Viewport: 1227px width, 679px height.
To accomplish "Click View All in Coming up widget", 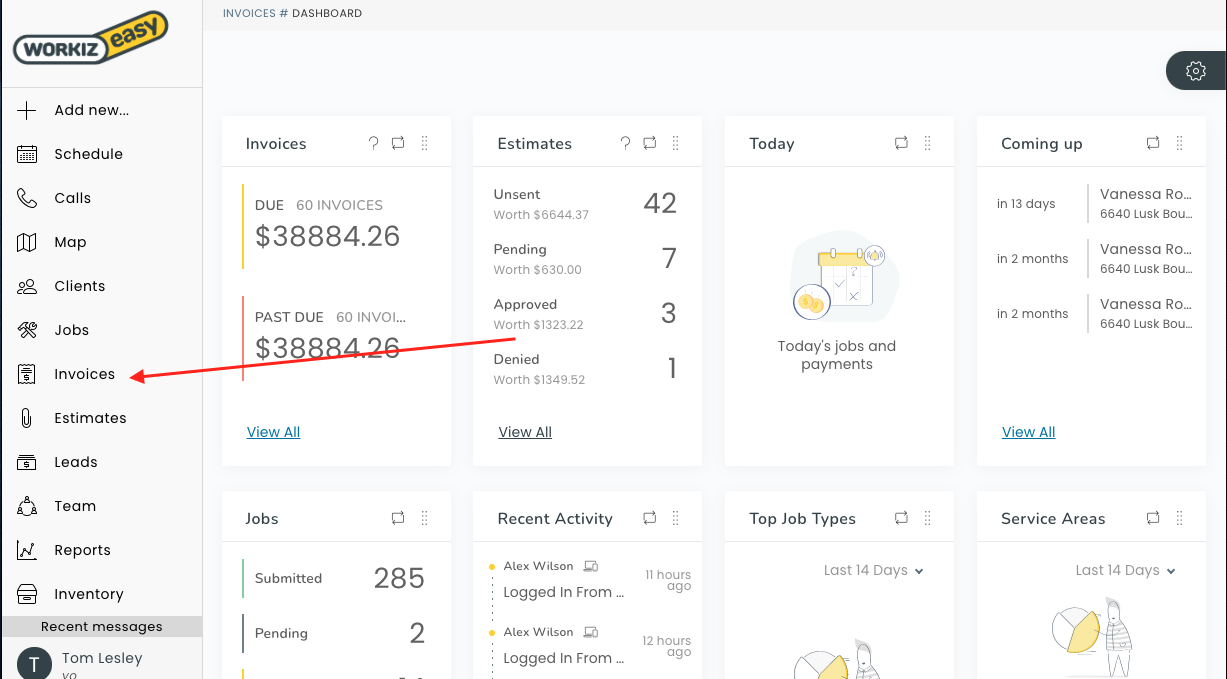I will coord(1028,432).
